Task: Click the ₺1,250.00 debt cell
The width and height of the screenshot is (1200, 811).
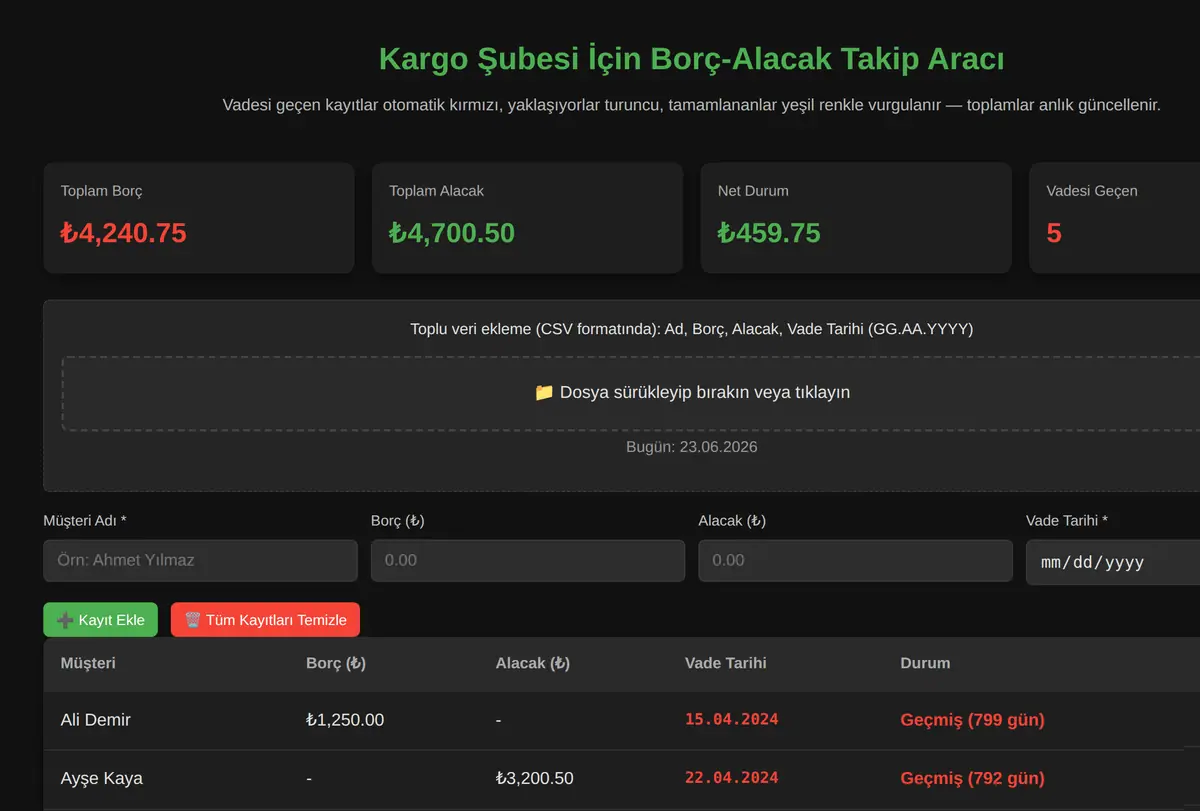Action: coord(345,720)
